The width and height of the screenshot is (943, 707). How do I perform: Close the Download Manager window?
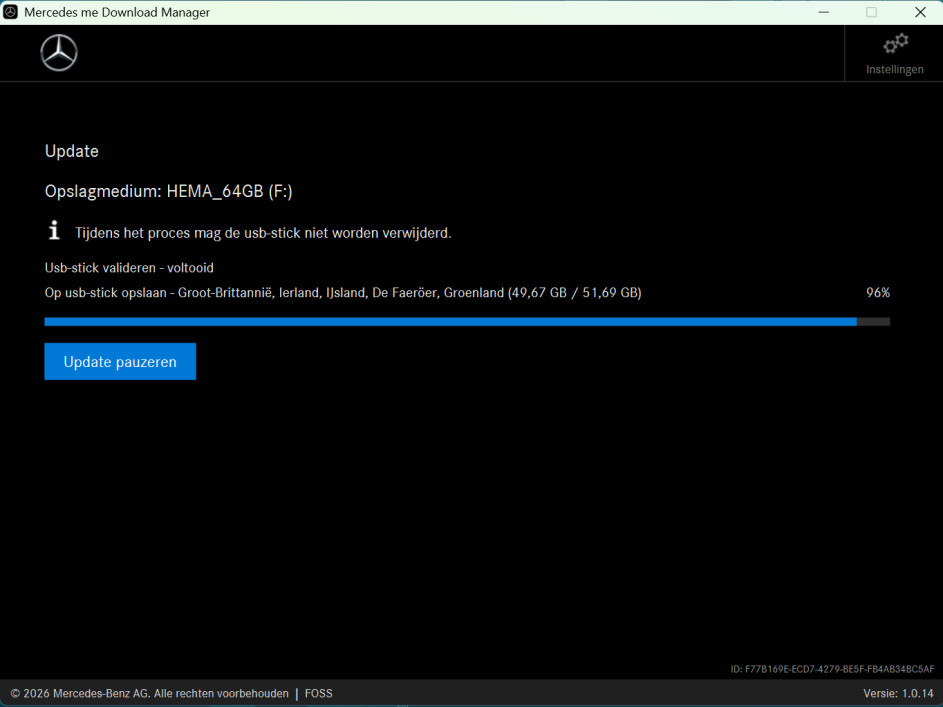[x=920, y=12]
